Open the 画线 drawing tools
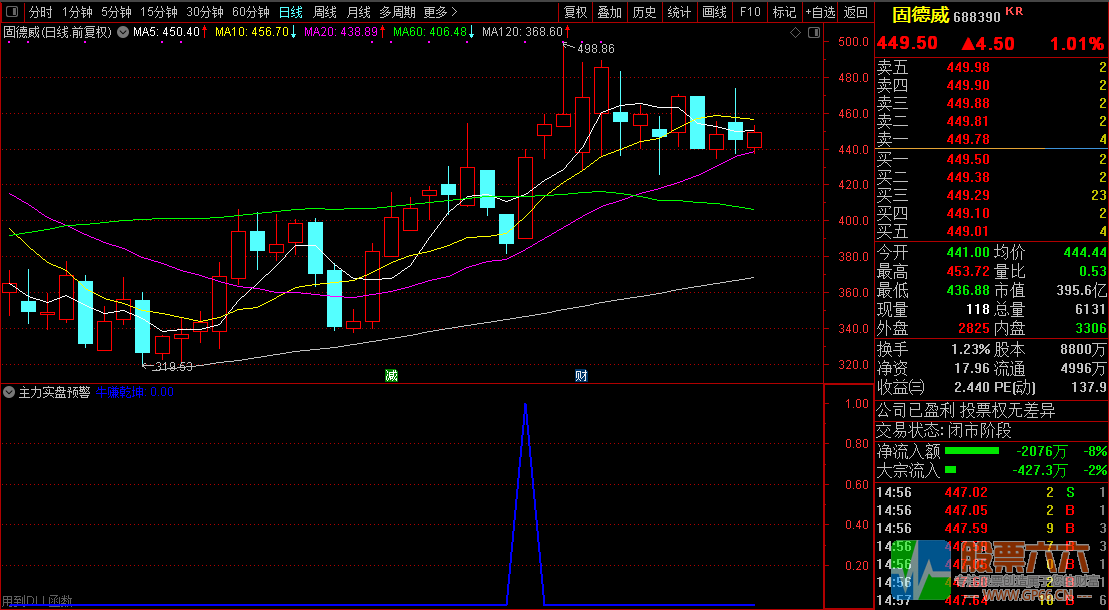Screen dimensions: 1109x610 coord(714,12)
